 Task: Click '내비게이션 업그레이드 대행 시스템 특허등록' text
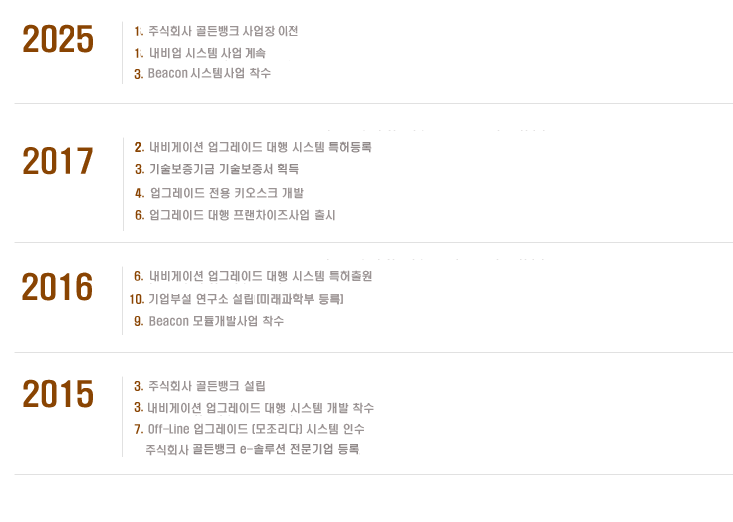[260, 147]
